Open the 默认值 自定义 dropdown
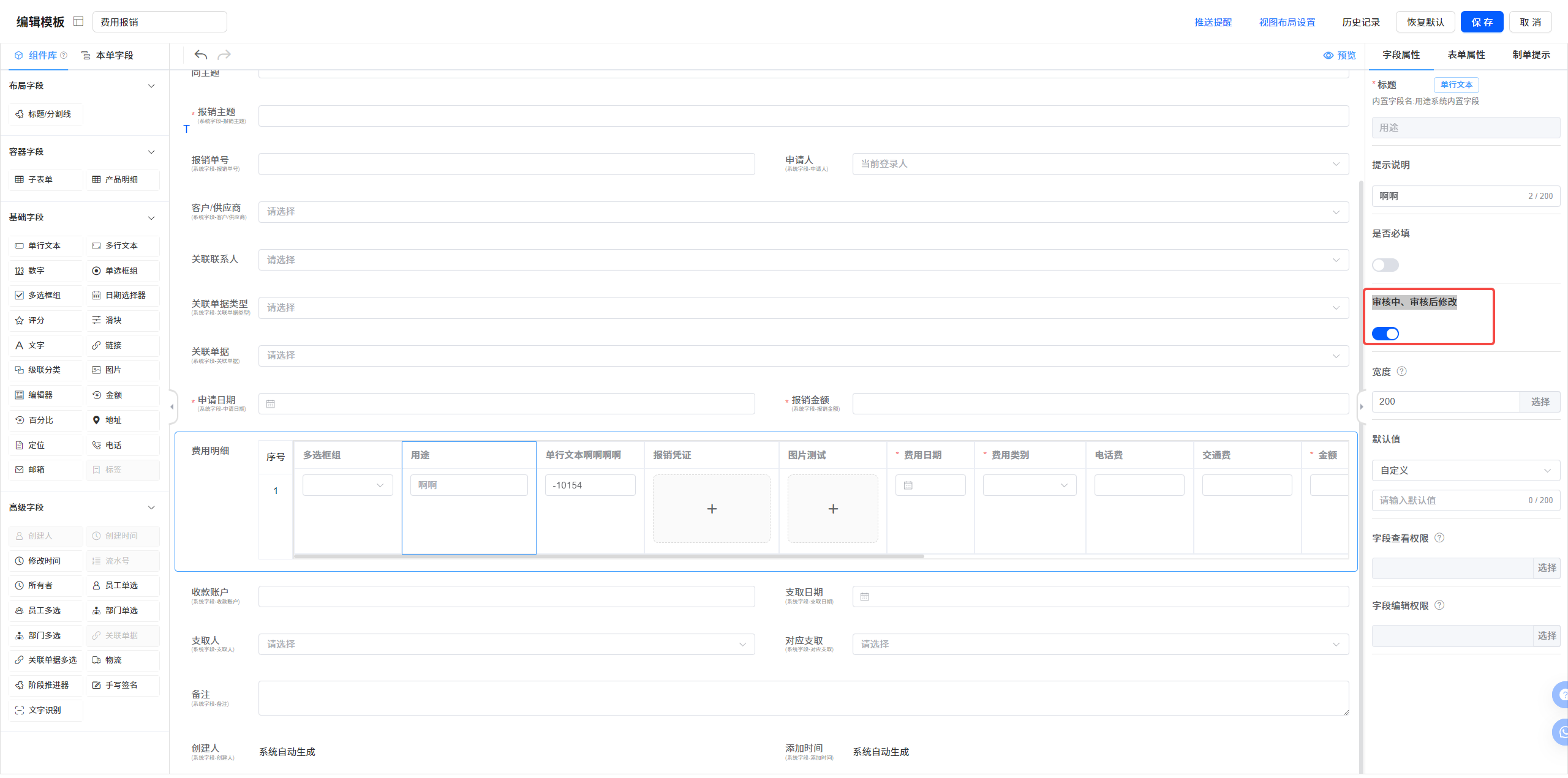Screen dimensions: 1568x778 1465,470
